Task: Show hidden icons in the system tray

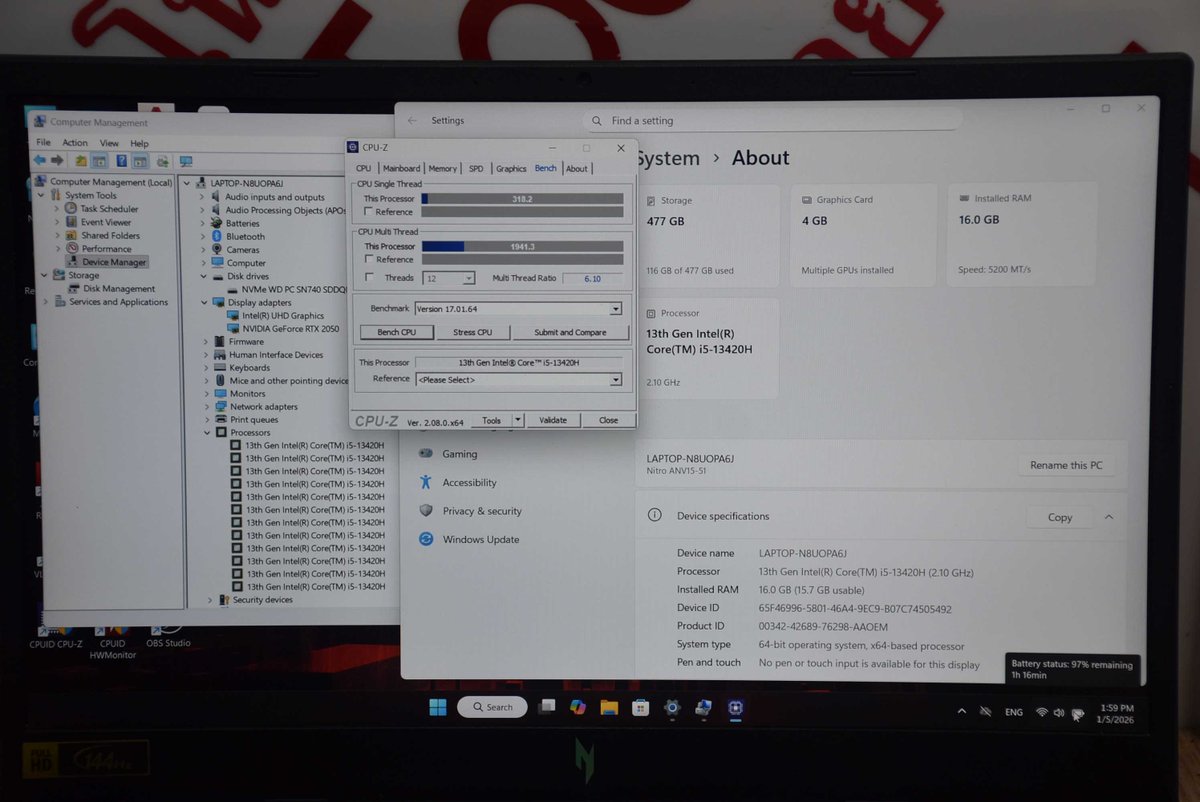Action: 962,712
